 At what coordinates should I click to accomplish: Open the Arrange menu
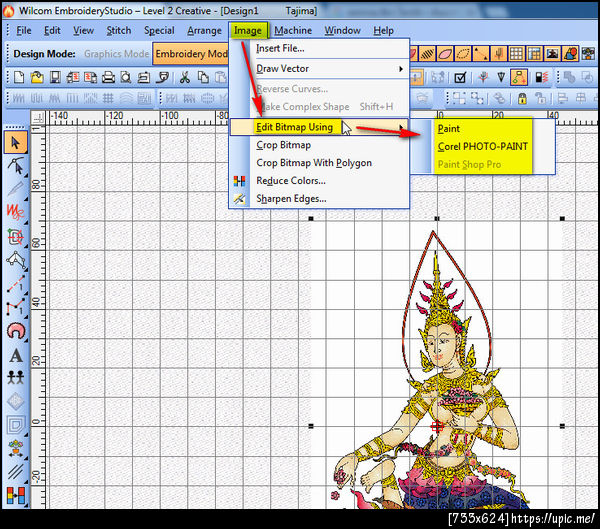tap(204, 30)
